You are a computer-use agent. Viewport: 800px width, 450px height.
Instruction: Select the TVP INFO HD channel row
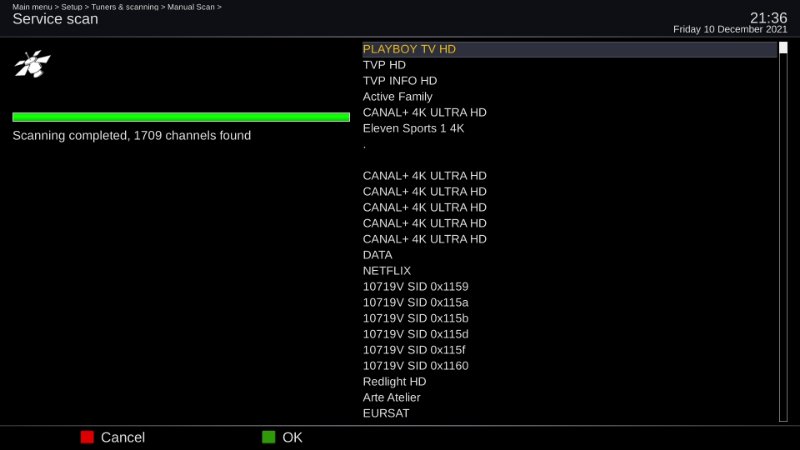pos(569,81)
